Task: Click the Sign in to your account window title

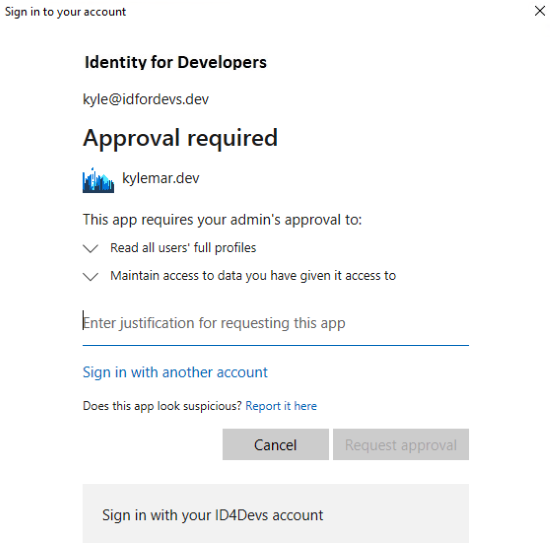Action: pos(65,12)
